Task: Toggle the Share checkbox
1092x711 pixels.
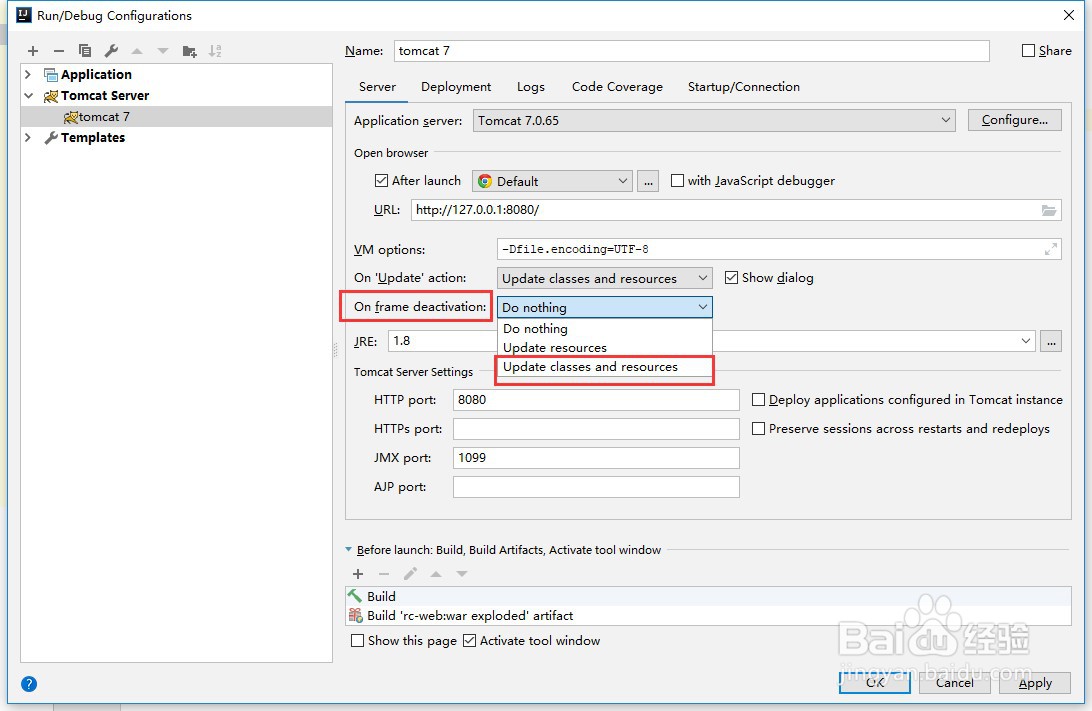Action: (1028, 51)
